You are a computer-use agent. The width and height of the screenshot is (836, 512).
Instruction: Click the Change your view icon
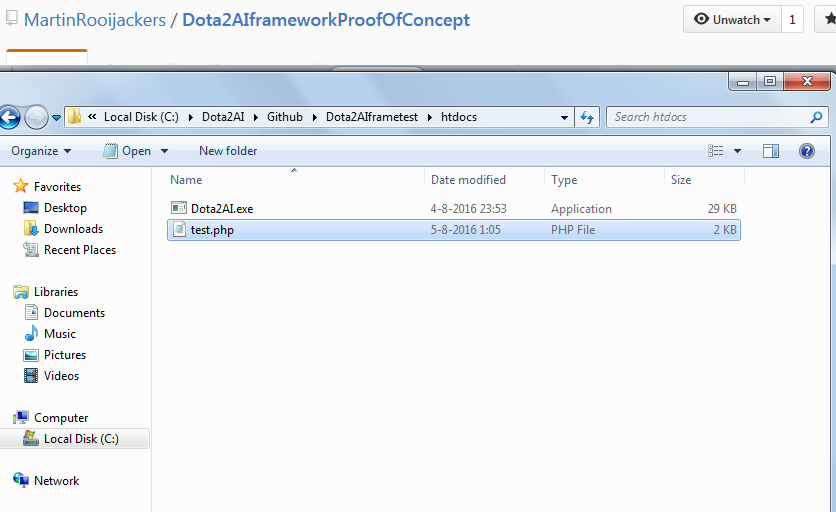pyautogui.click(x=716, y=151)
